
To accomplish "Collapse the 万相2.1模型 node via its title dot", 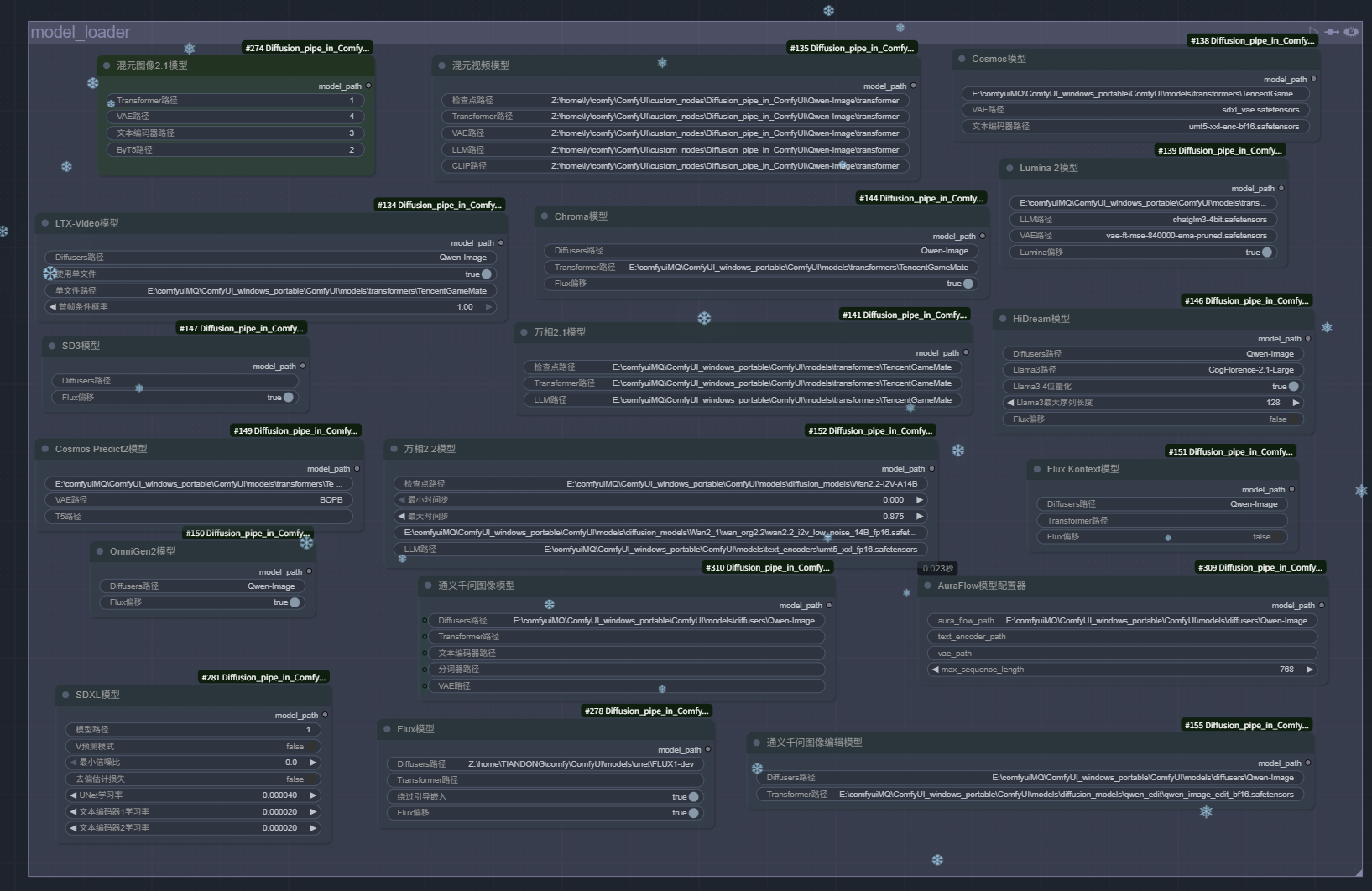I will pyautogui.click(x=524, y=332).
